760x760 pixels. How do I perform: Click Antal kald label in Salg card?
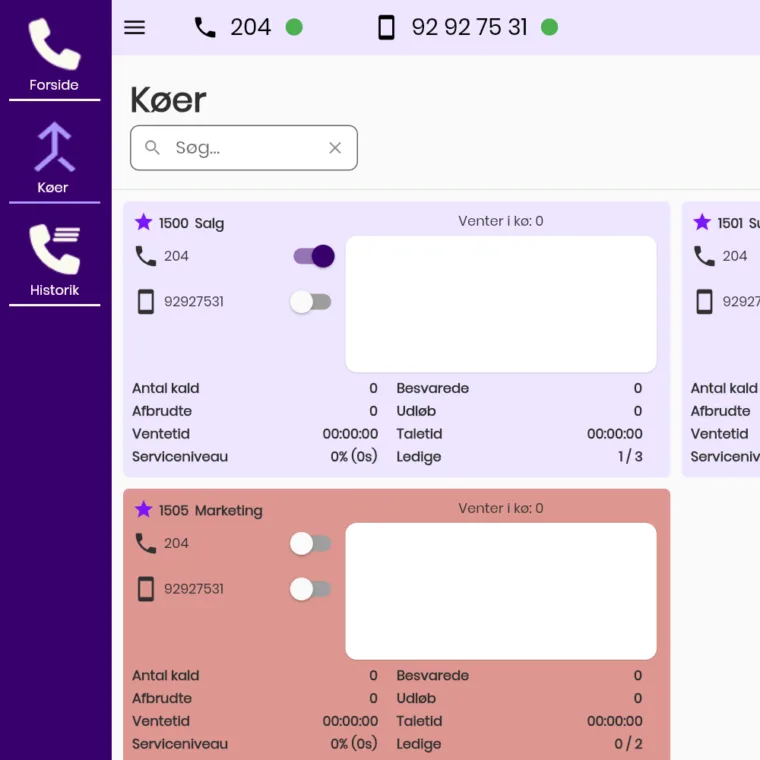pyautogui.click(x=166, y=388)
